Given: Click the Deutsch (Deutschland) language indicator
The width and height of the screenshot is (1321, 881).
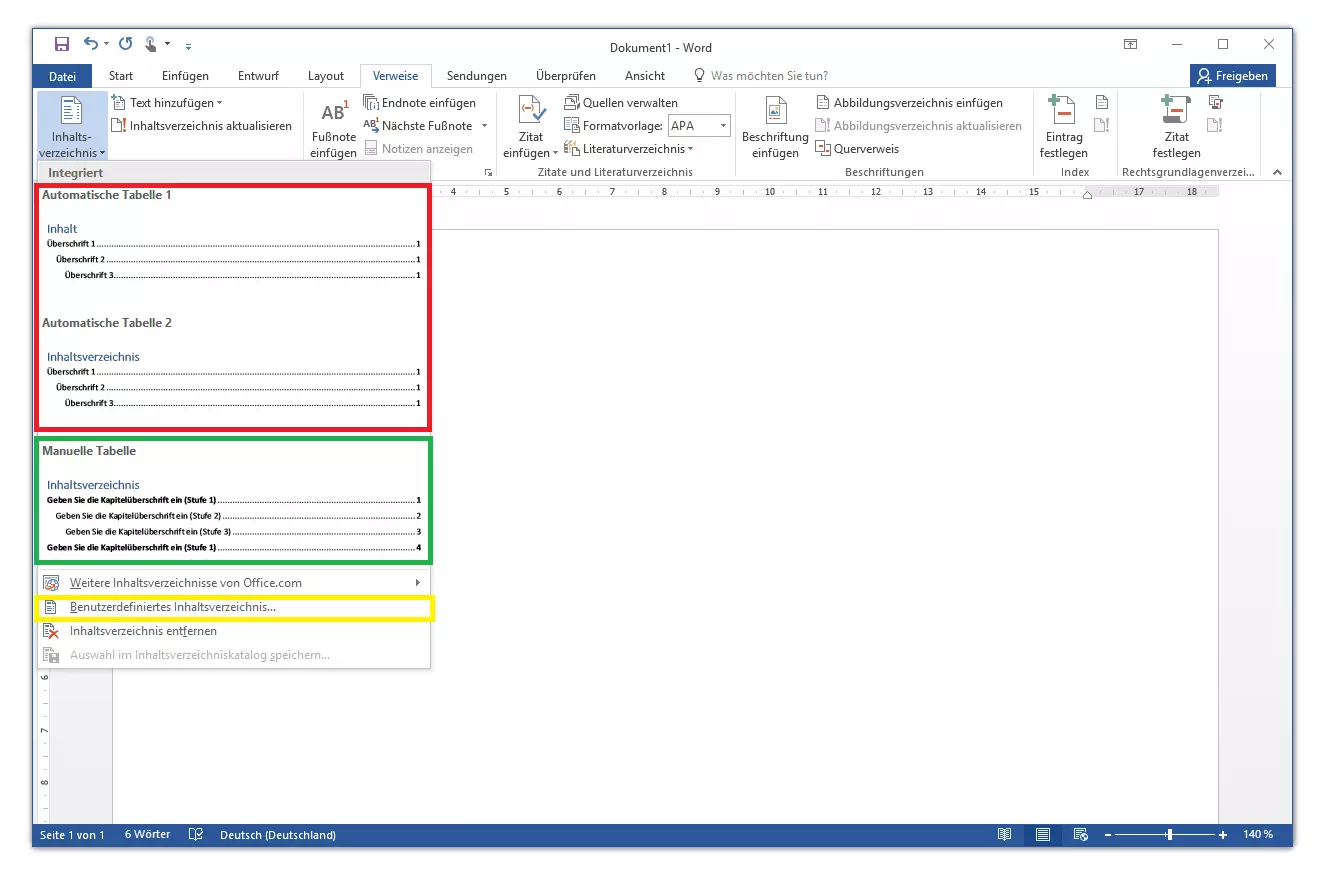Looking at the screenshot, I should [x=277, y=835].
